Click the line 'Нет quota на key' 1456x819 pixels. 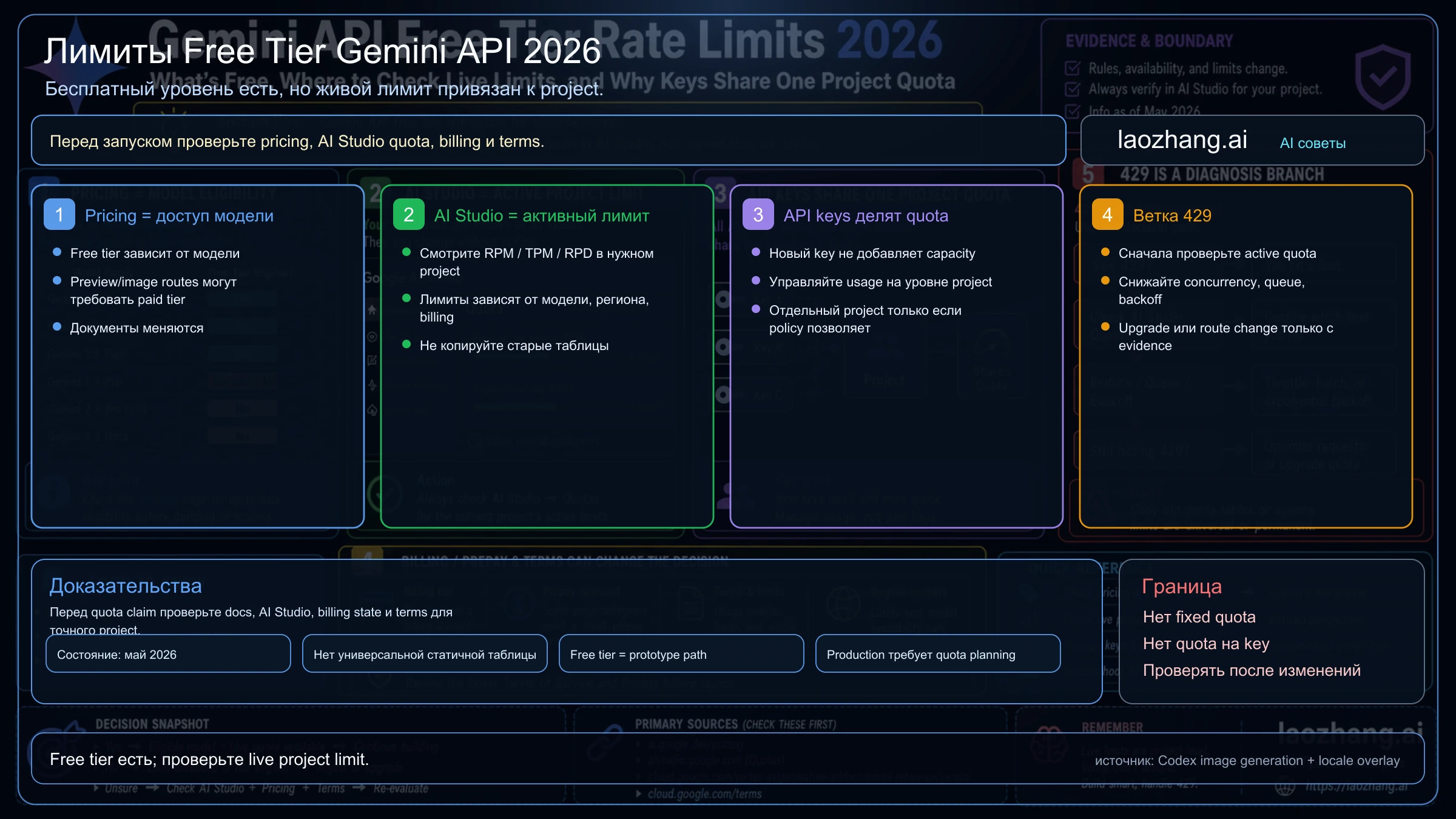point(1206,644)
